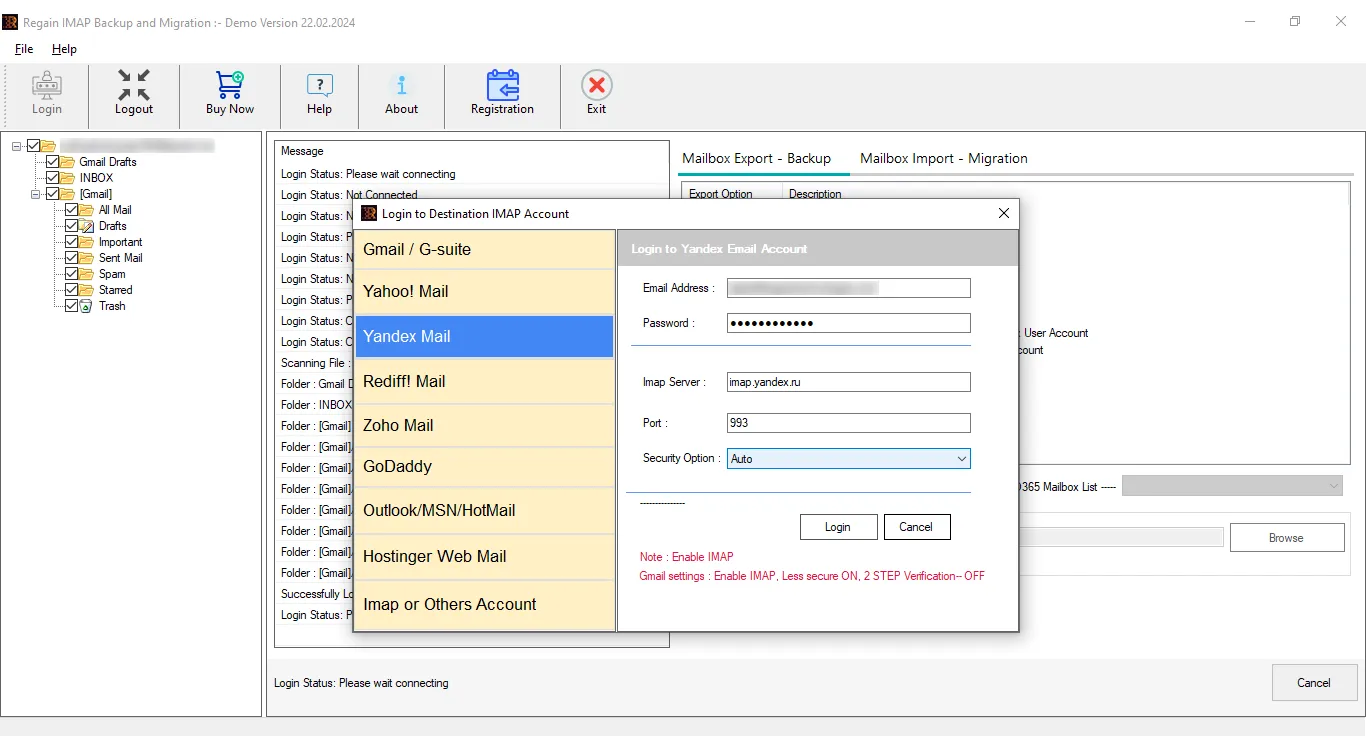This screenshot has height=736, width=1366.
Task: Switch to Mailbox Import - Migration tab
Action: (x=943, y=158)
